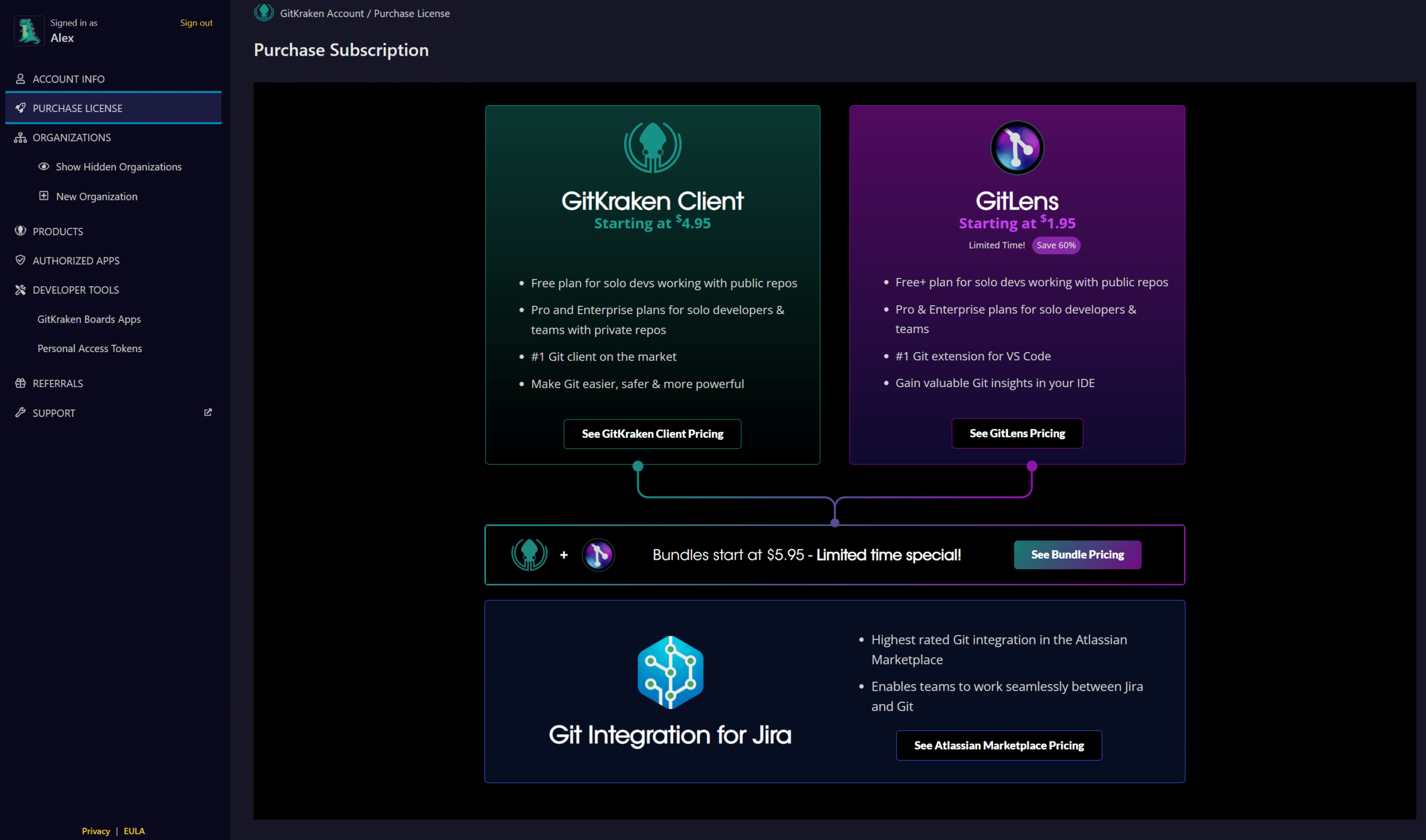The image size is (1426, 840).
Task: Click the external-link icon next to Support
Action: [x=208, y=412]
